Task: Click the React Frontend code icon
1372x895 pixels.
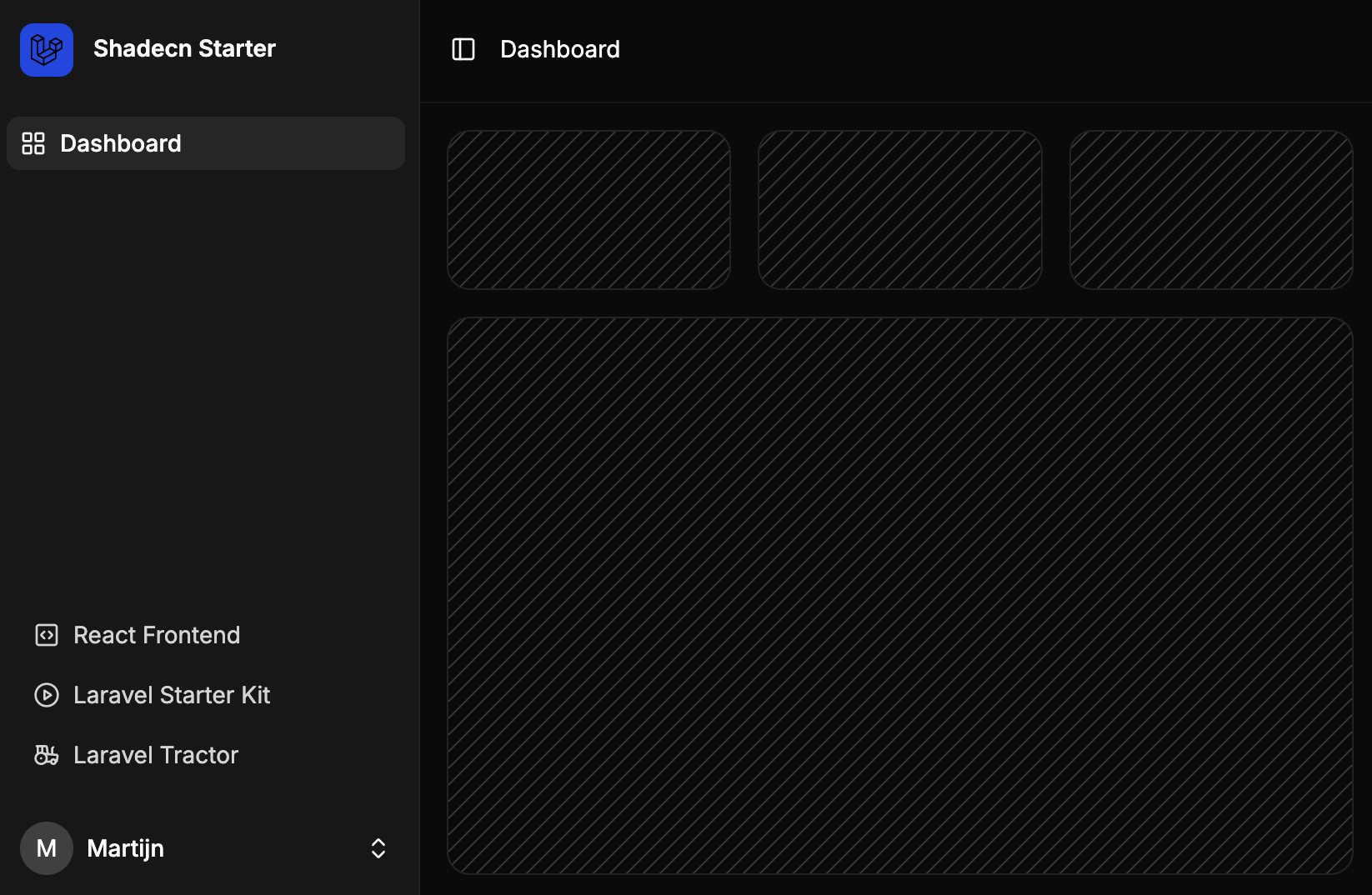Action: click(46, 634)
